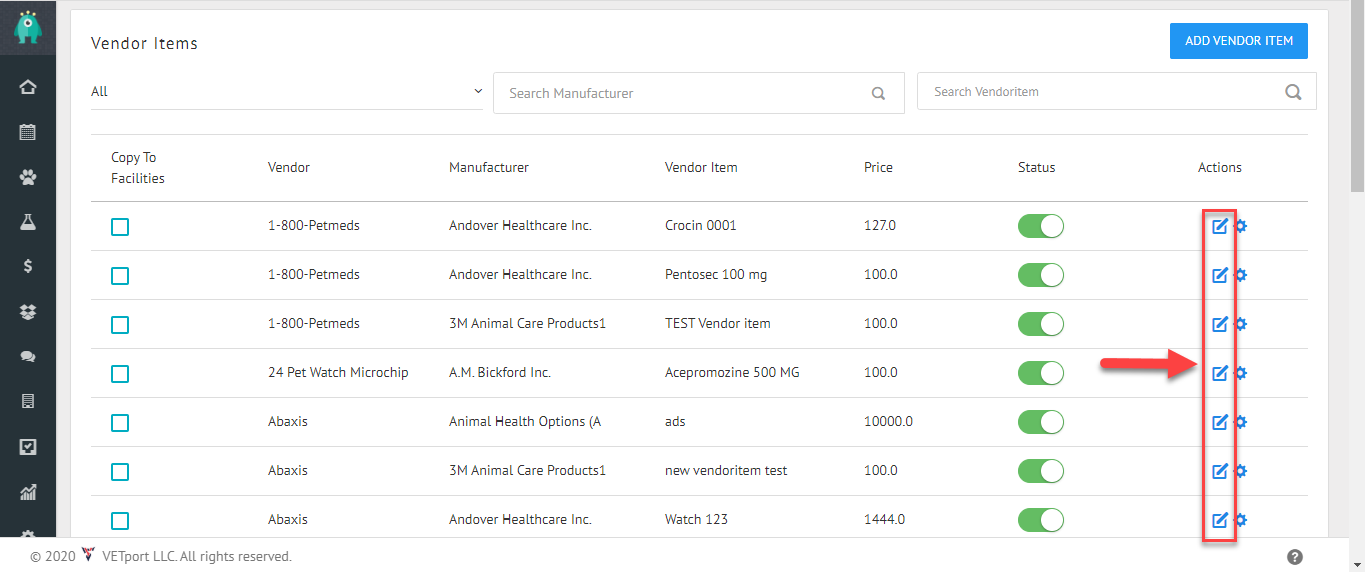Open the bar chart reports icon in the sidebar
The height and width of the screenshot is (572, 1365).
click(28, 492)
